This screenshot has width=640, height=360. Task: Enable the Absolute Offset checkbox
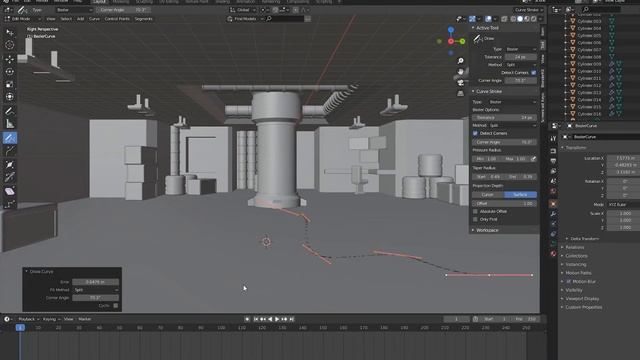click(x=475, y=211)
